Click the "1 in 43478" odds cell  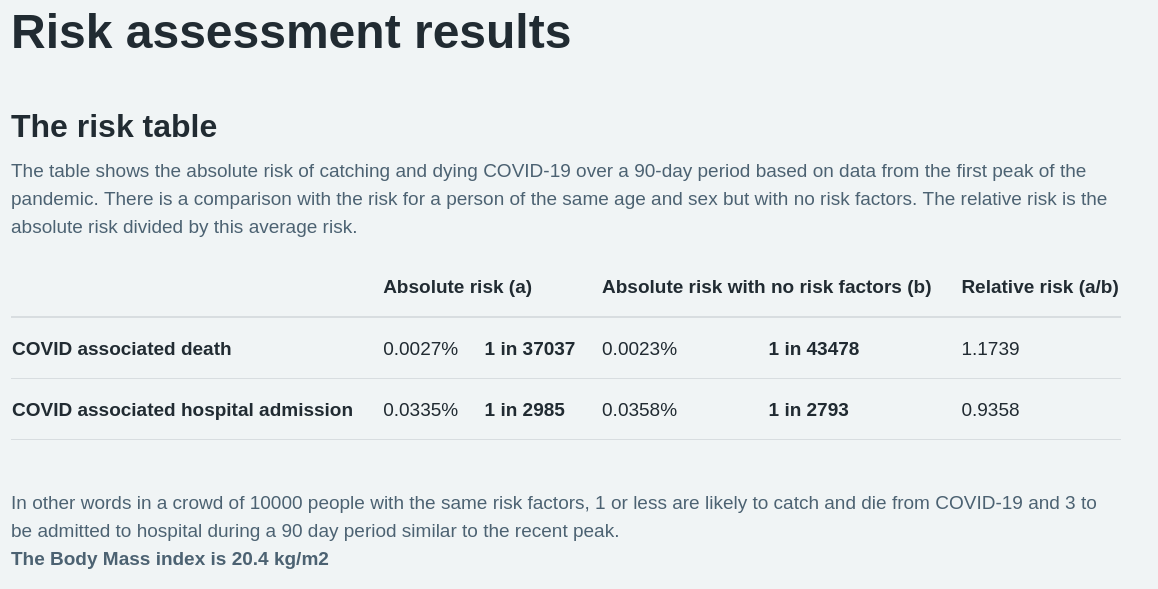(x=813, y=349)
